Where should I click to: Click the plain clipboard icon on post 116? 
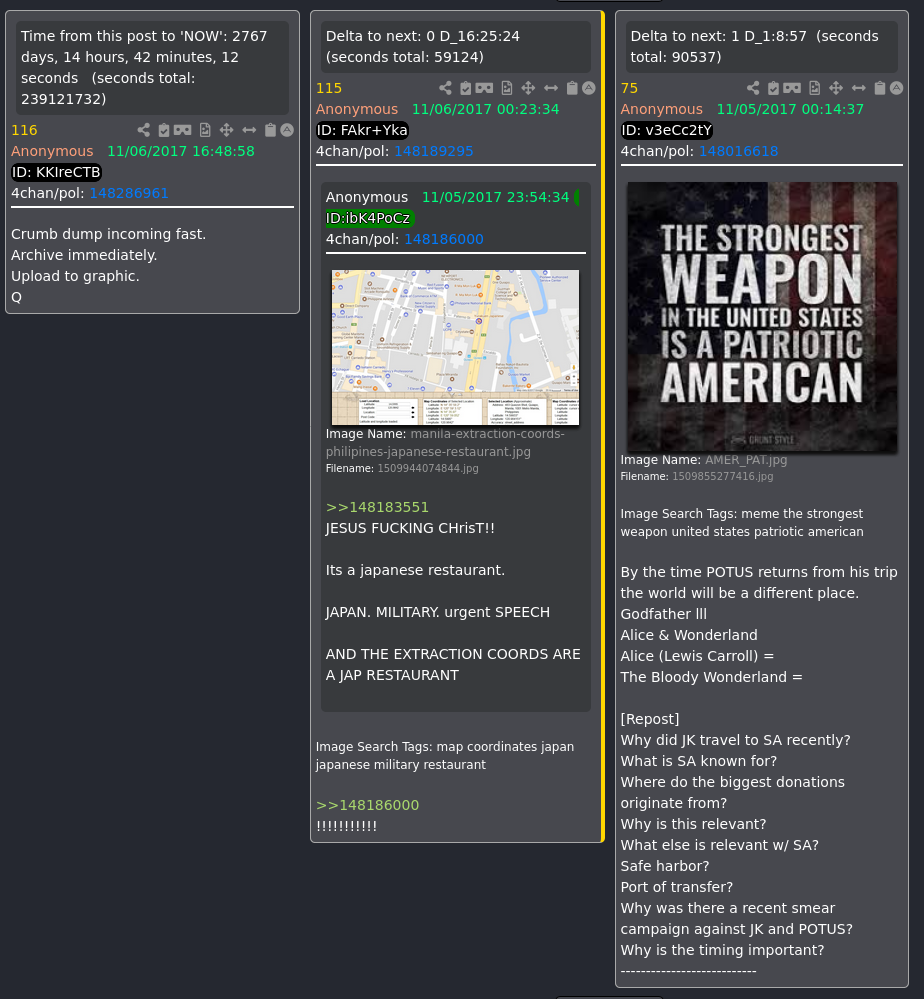click(270, 130)
